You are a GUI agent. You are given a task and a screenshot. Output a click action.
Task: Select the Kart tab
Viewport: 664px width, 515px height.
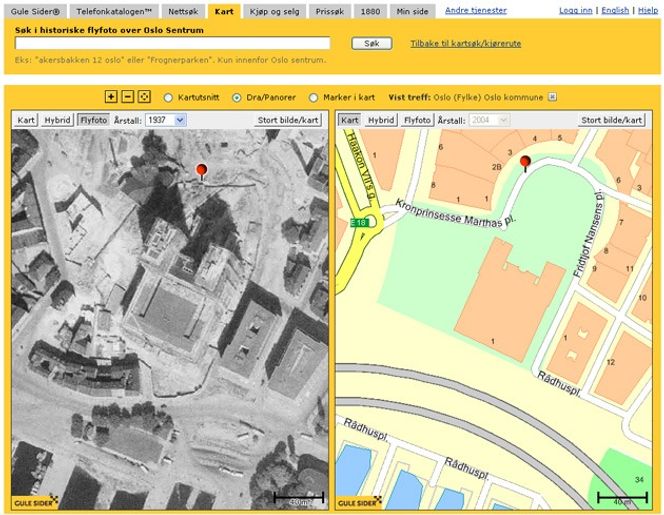224,12
